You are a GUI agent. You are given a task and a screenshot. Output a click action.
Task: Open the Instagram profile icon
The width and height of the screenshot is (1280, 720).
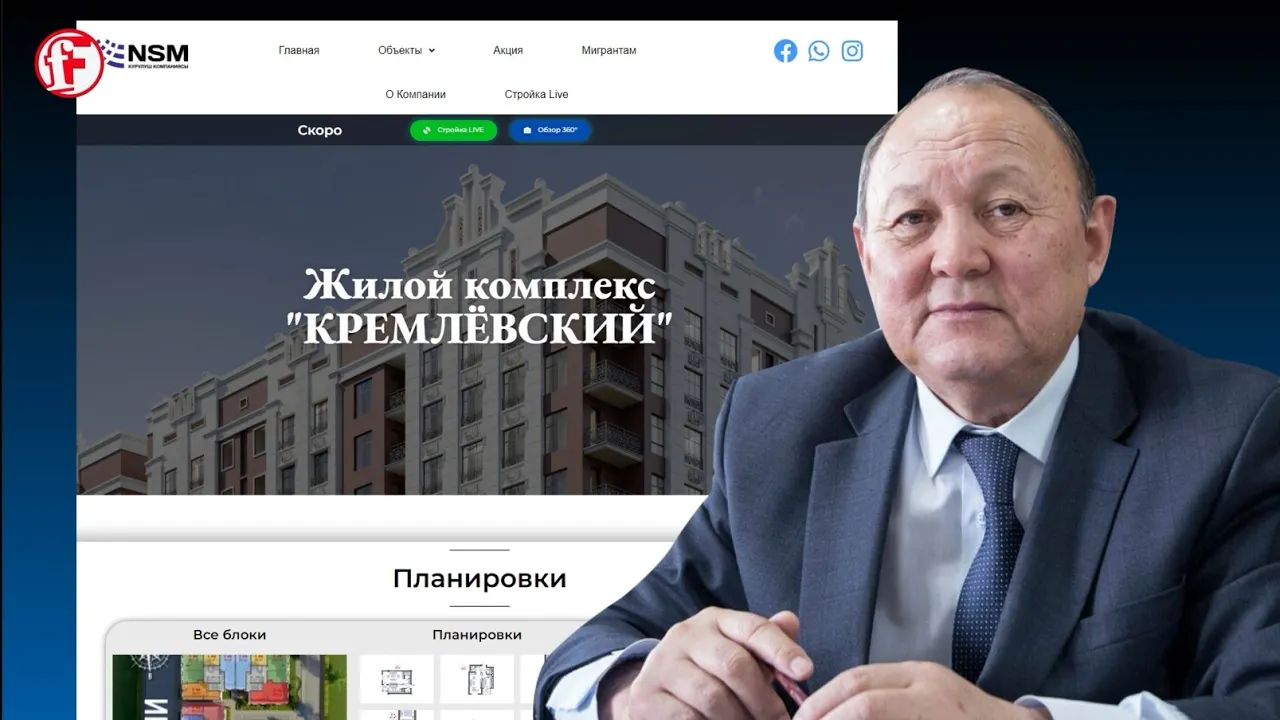pyautogui.click(x=852, y=51)
